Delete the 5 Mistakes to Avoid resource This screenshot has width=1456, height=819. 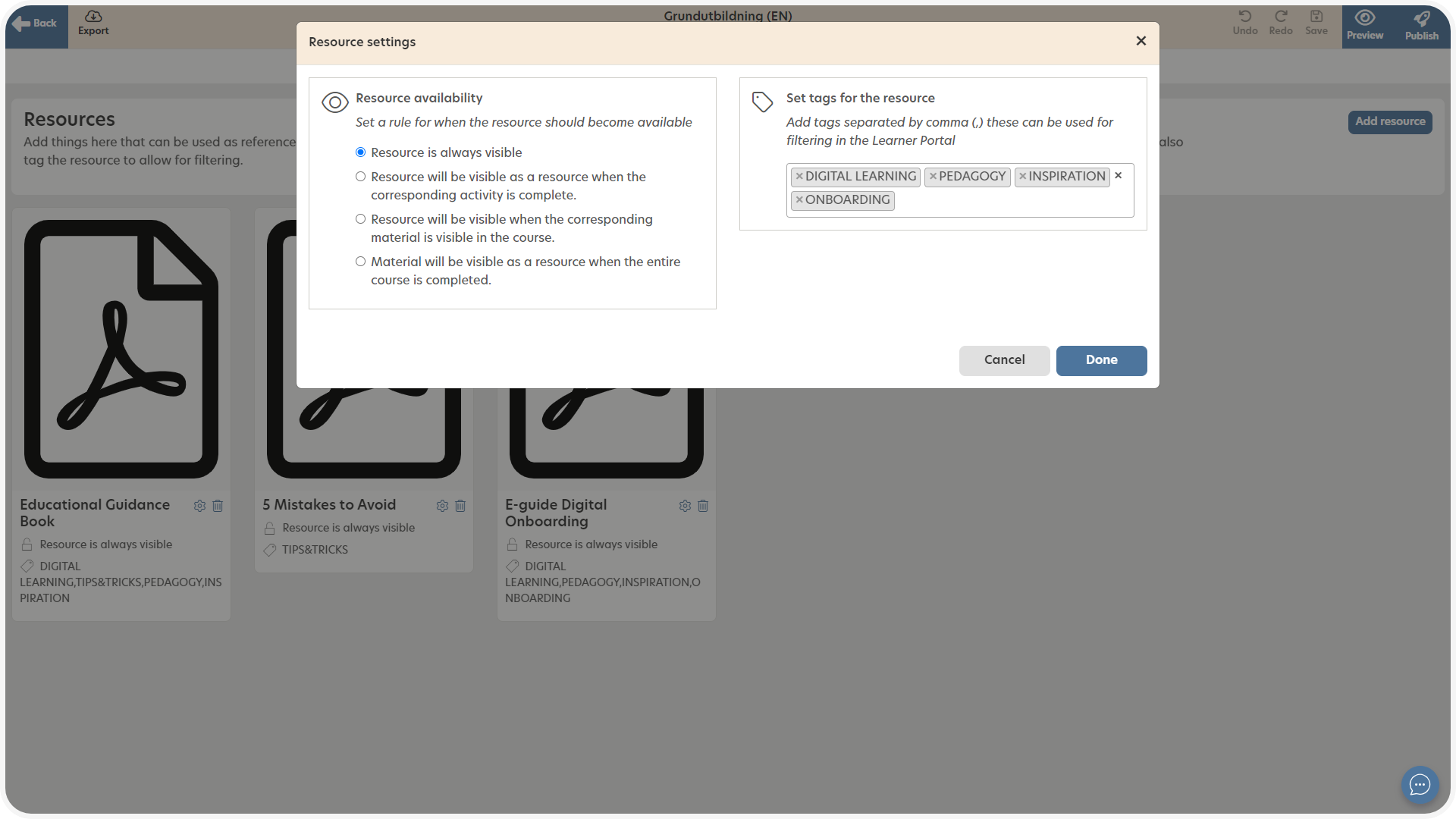click(x=460, y=506)
